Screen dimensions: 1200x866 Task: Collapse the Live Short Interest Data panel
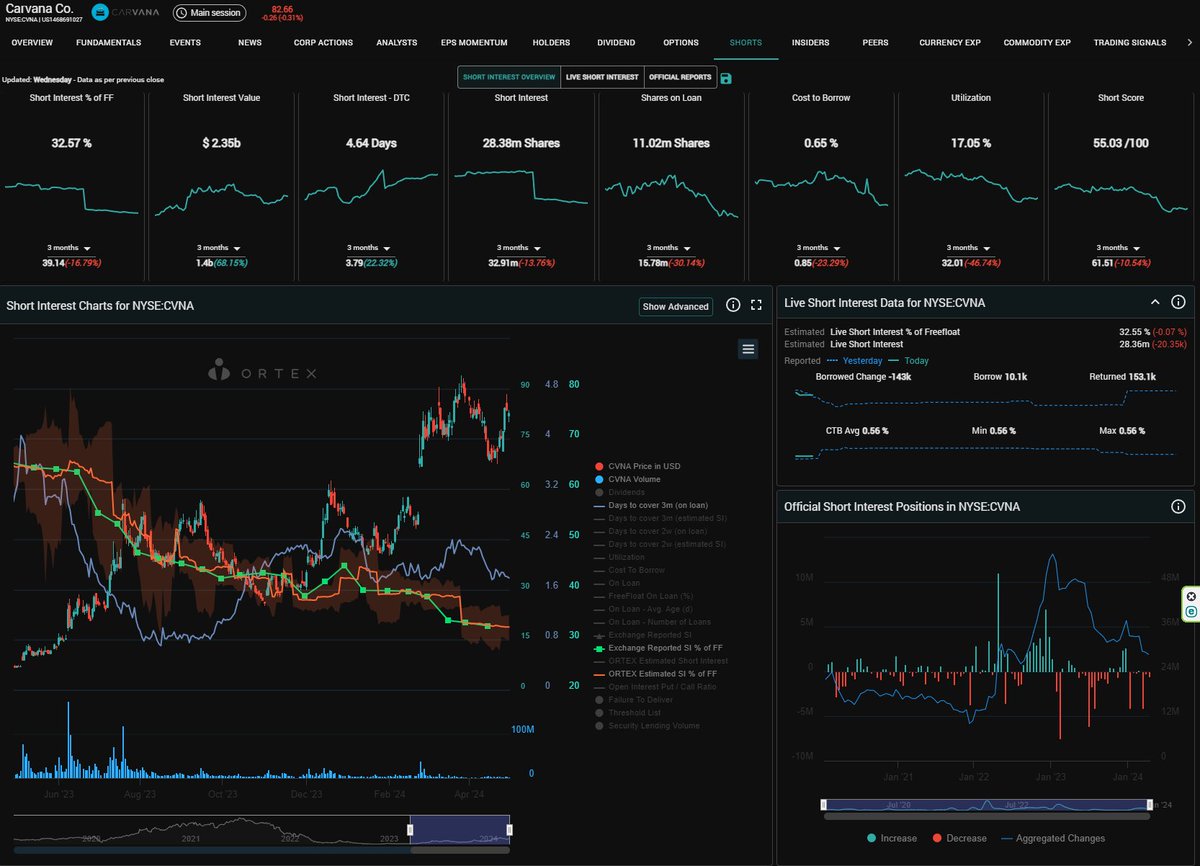(x=1154, y=302)
